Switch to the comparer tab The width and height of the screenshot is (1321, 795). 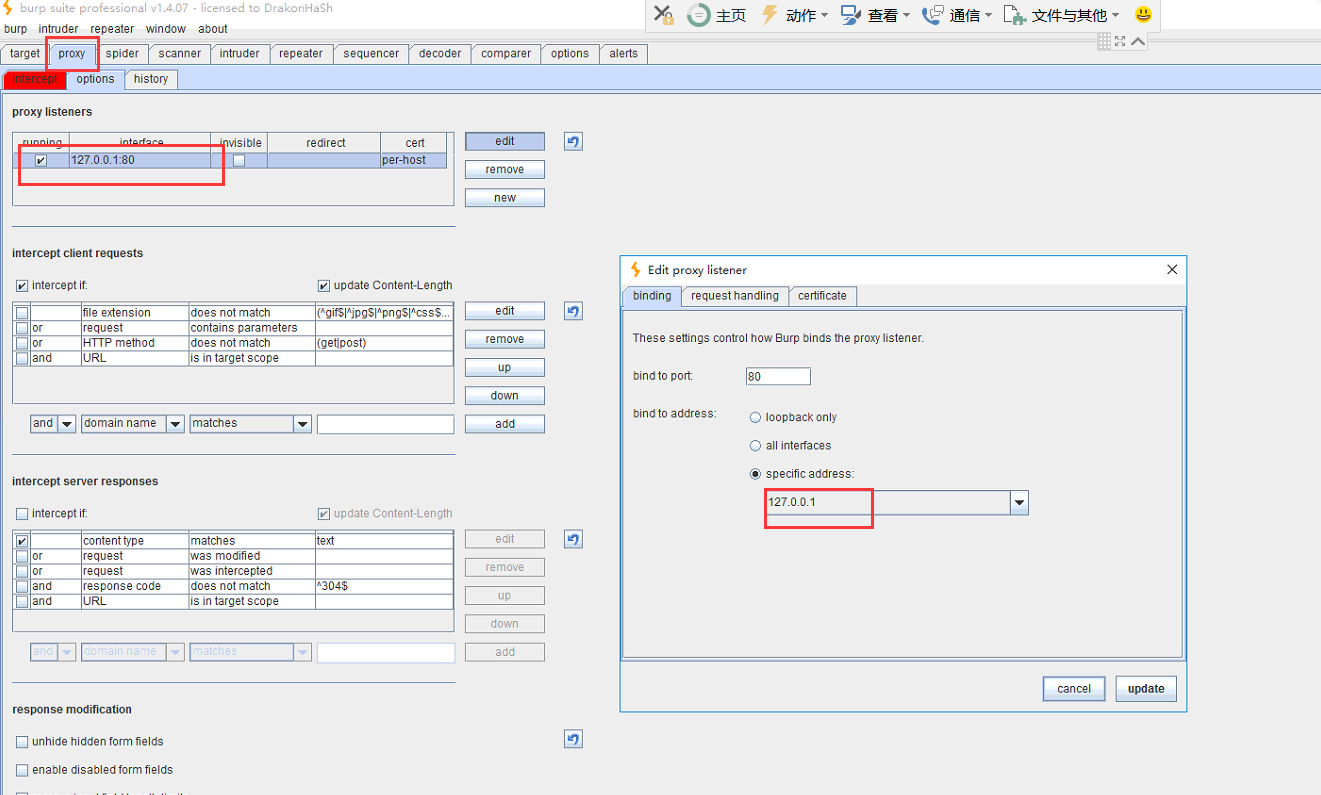pyautogui.click(x=506, y=54)
